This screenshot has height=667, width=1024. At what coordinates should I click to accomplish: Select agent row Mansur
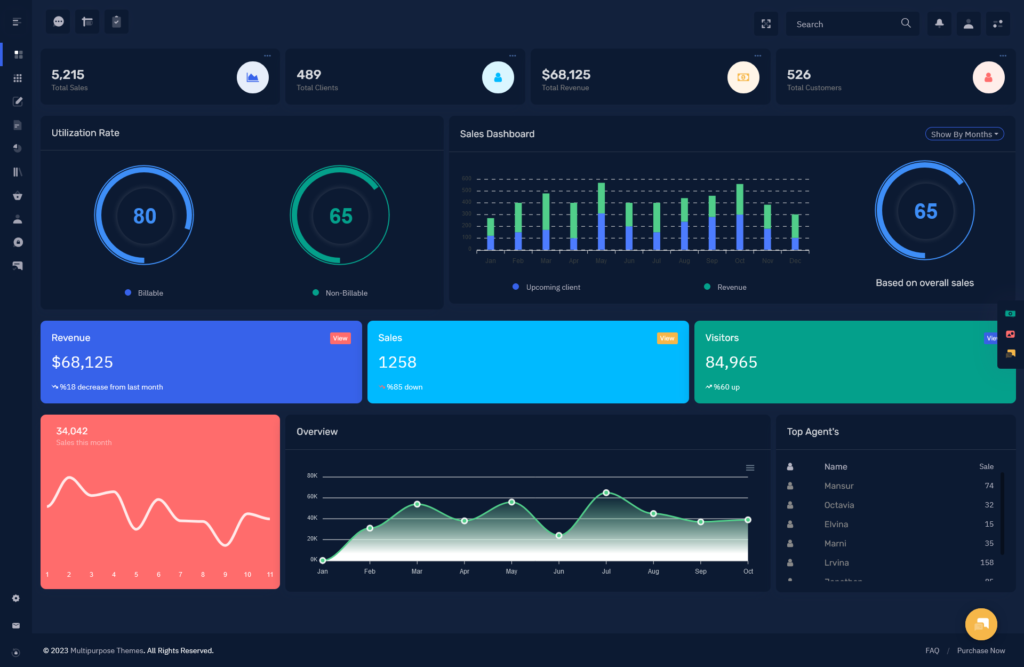click(891, 486)
